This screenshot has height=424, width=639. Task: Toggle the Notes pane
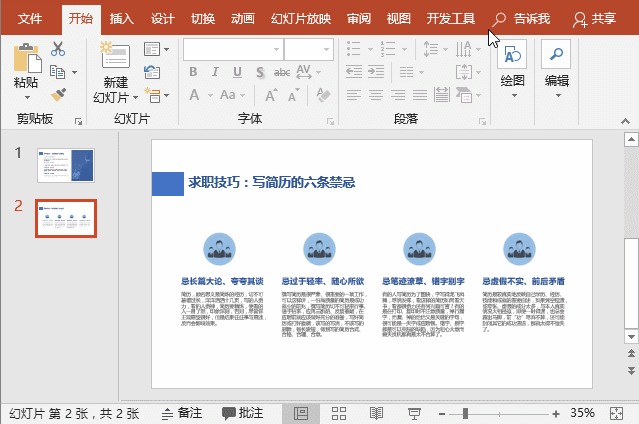click(181, 413)
